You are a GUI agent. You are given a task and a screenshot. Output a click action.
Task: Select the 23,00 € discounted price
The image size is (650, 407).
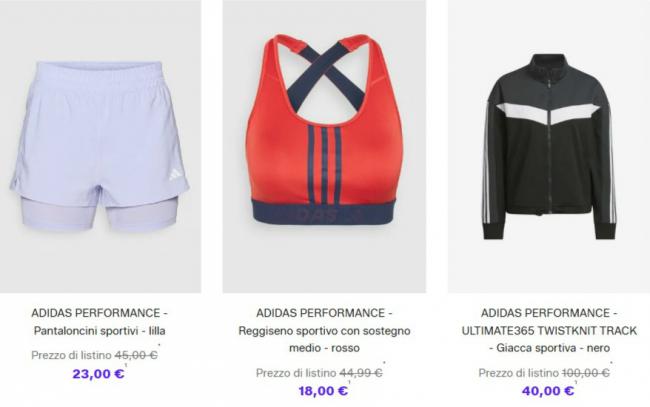click(98, 374)
